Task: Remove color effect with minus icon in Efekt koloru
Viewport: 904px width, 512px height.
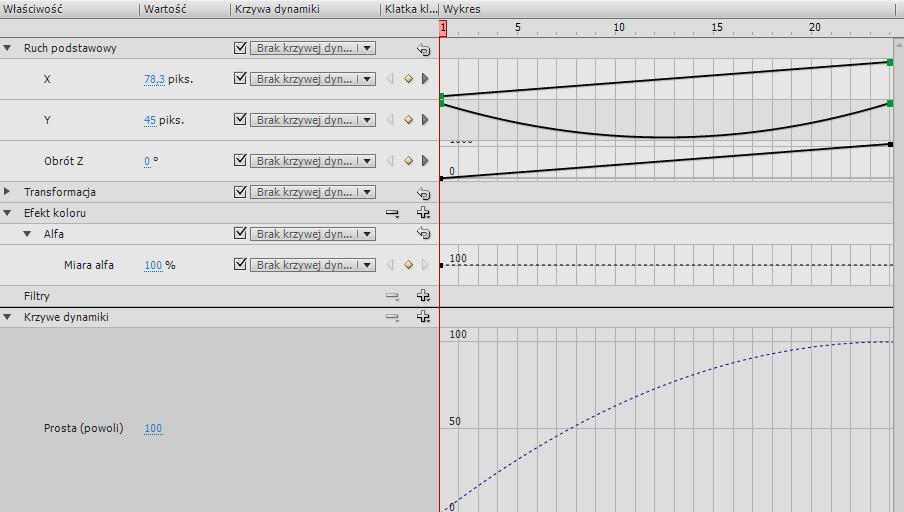Action: 392,213
